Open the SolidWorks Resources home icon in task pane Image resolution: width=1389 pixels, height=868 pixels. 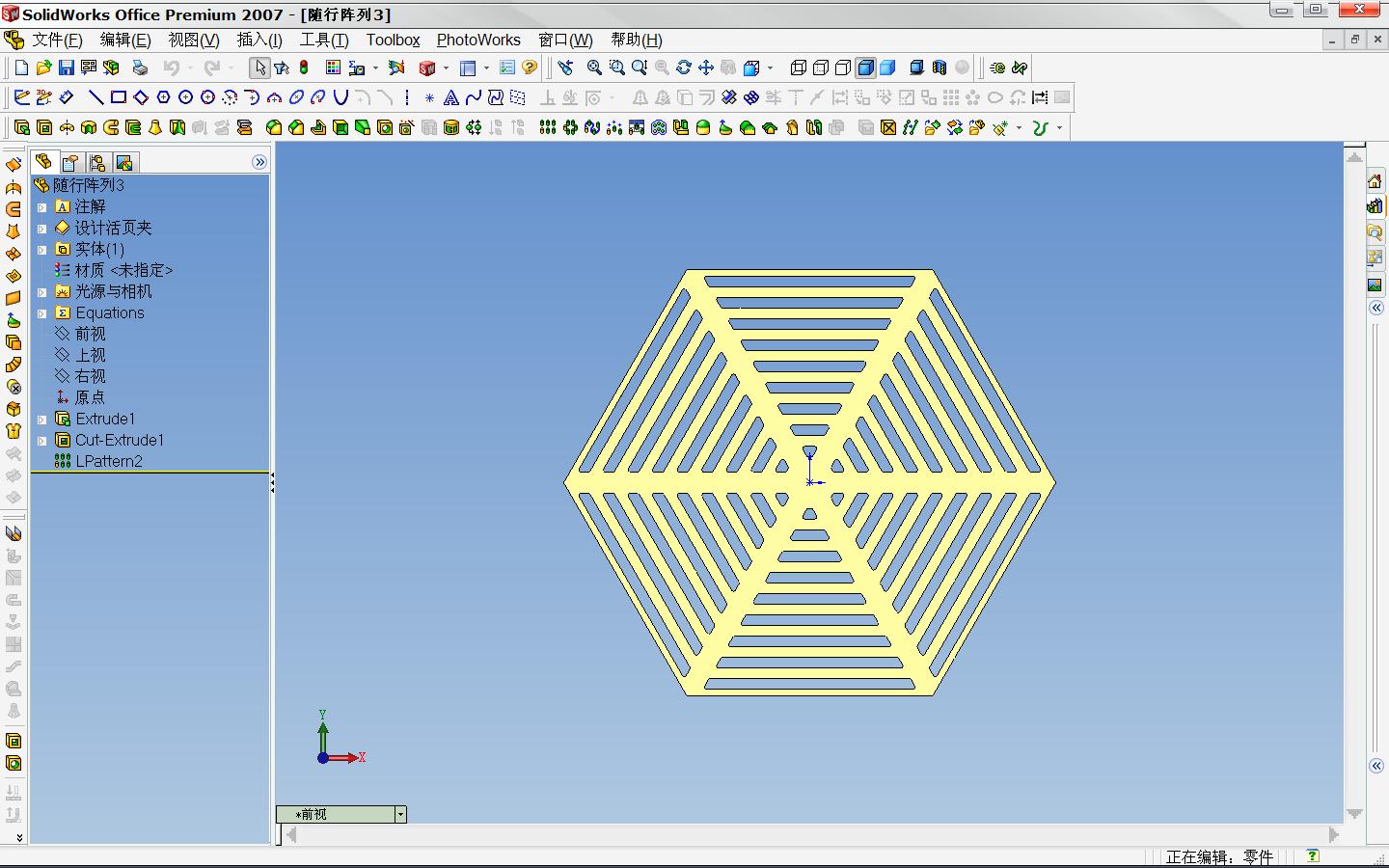[1375, 181]
